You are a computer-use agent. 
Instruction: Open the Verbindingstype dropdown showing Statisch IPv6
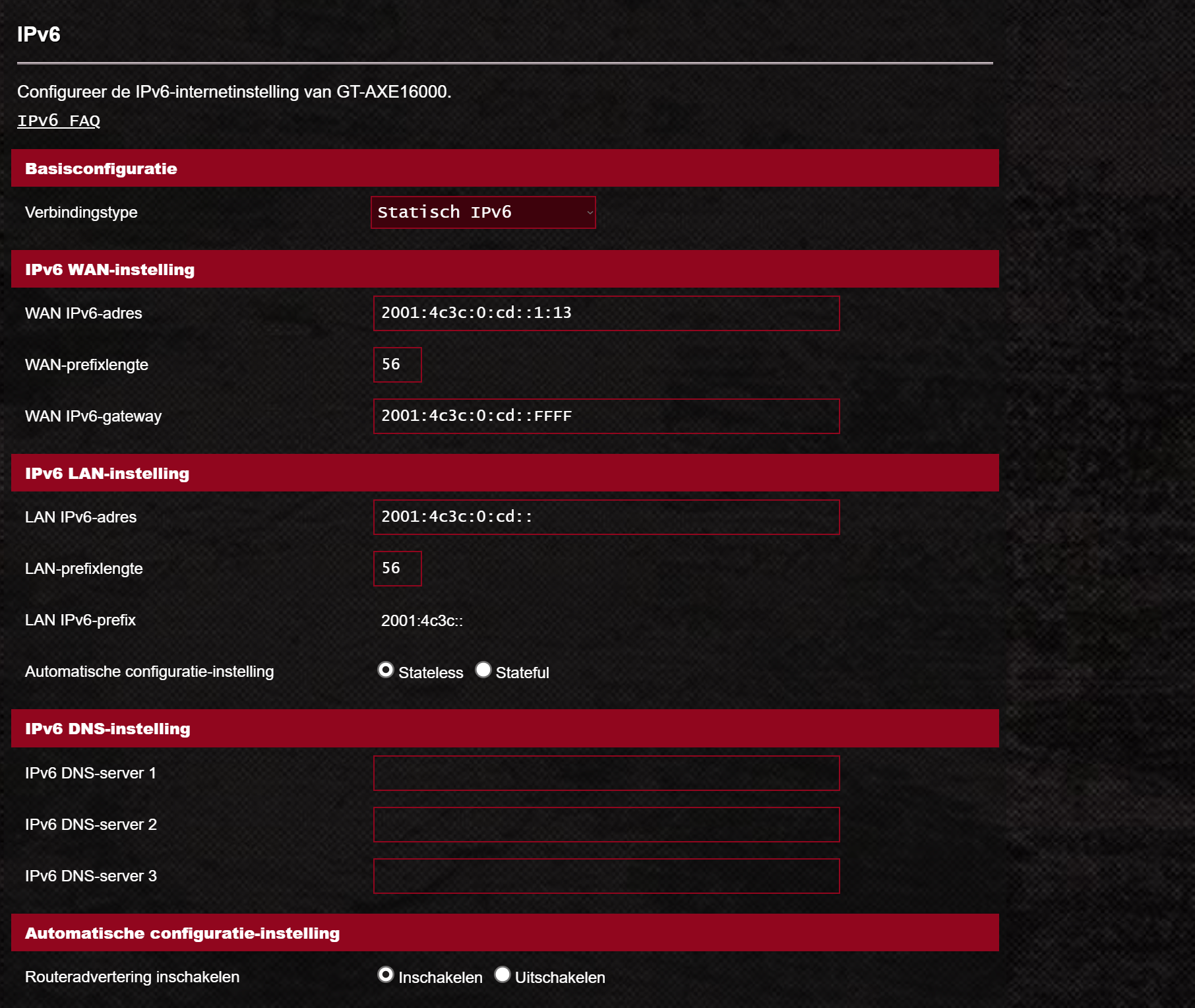coord(483,212)
